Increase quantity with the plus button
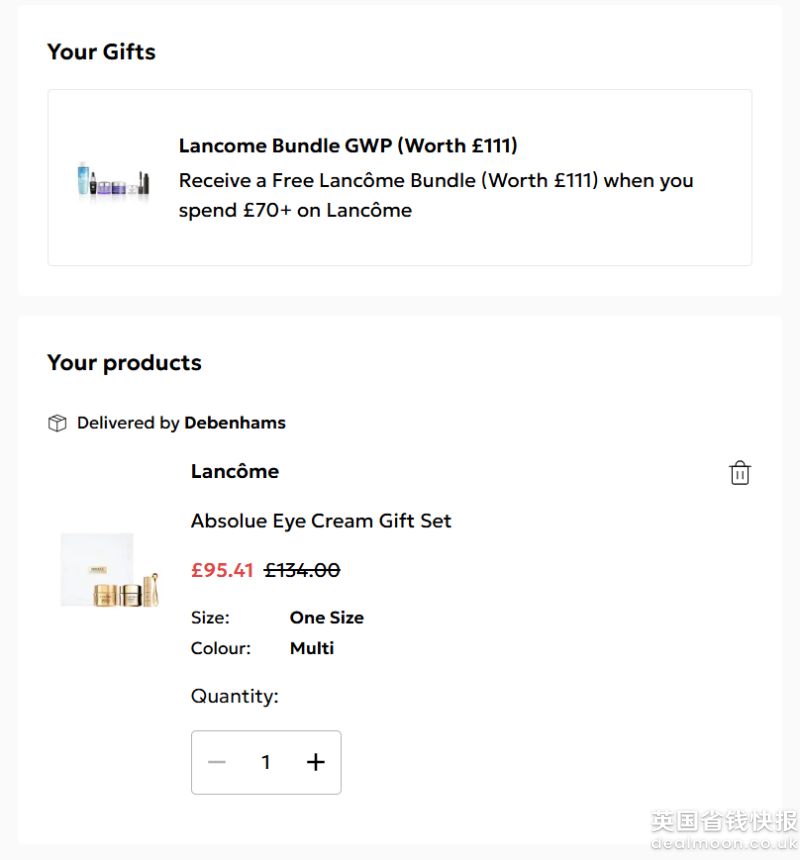Image resolution: width=800 pixels, height=860 pixels. [316, 763]
